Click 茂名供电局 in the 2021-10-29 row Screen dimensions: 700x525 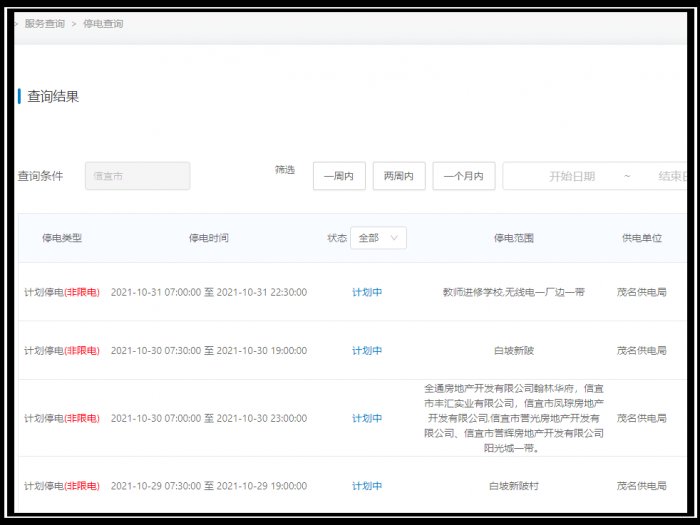(x=642, y=486)
